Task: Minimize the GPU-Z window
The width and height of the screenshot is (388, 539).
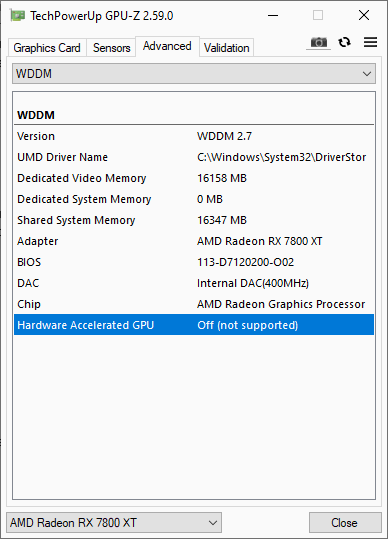Action: click(273, 15)
